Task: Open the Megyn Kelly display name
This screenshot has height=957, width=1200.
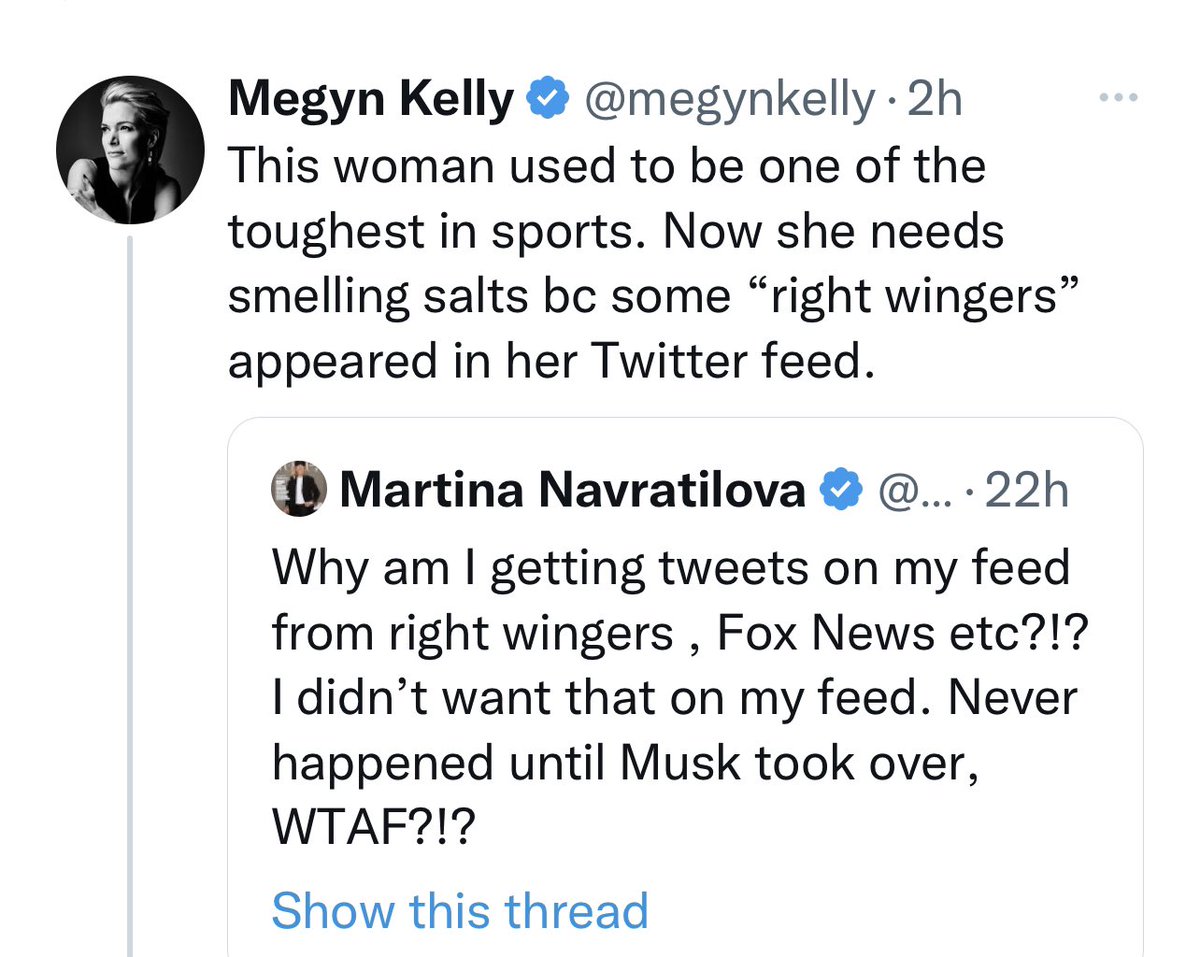Action: (x=371, y=100)
